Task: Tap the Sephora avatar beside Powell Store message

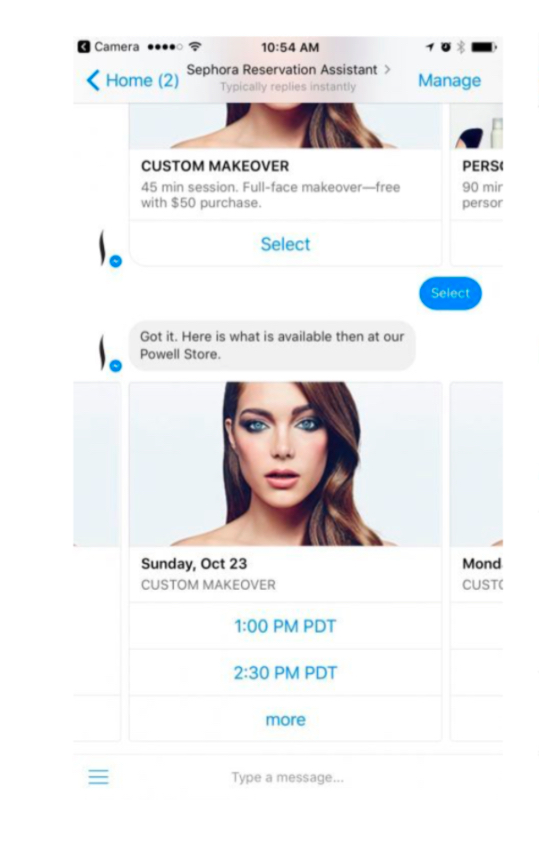Action: [x=109, y=353]
